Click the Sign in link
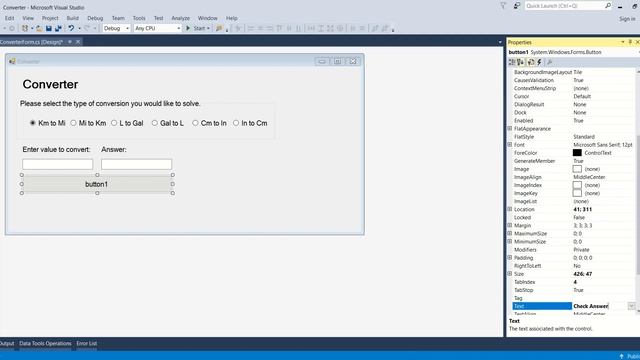640x360 pixels. (627, 19)
